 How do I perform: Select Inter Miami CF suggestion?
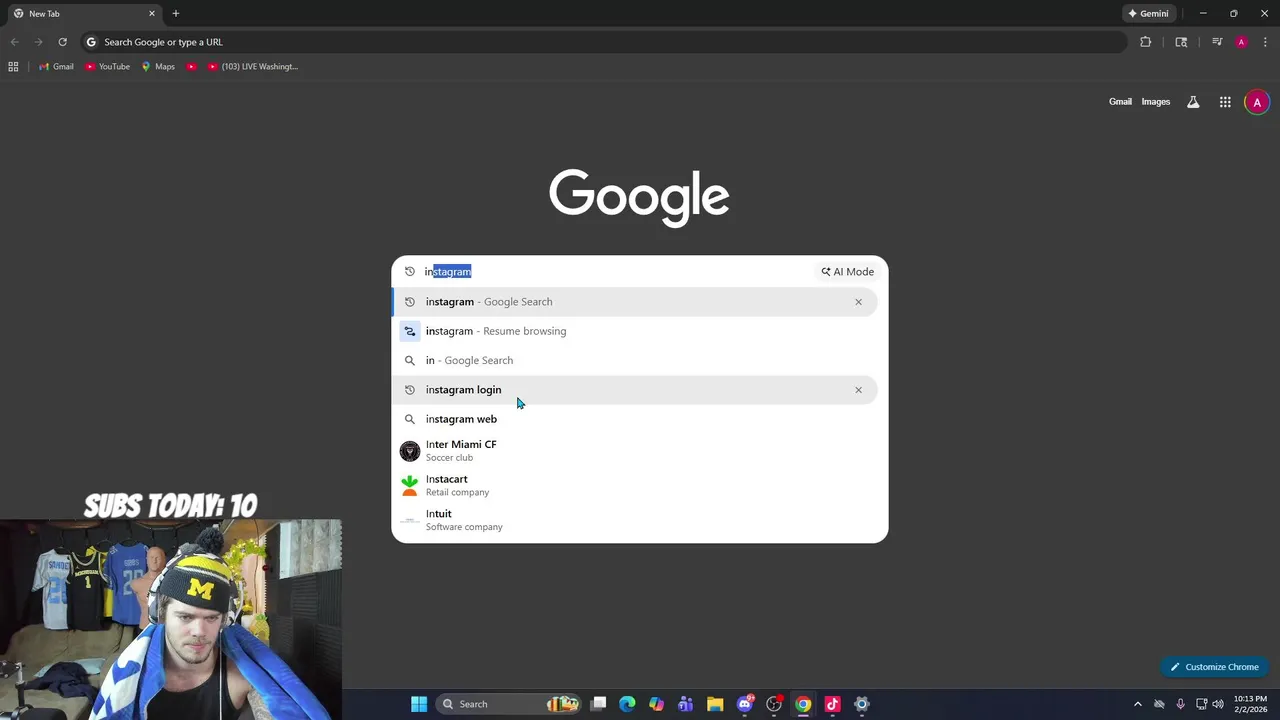pyautogui.click(x=634, y=450)
